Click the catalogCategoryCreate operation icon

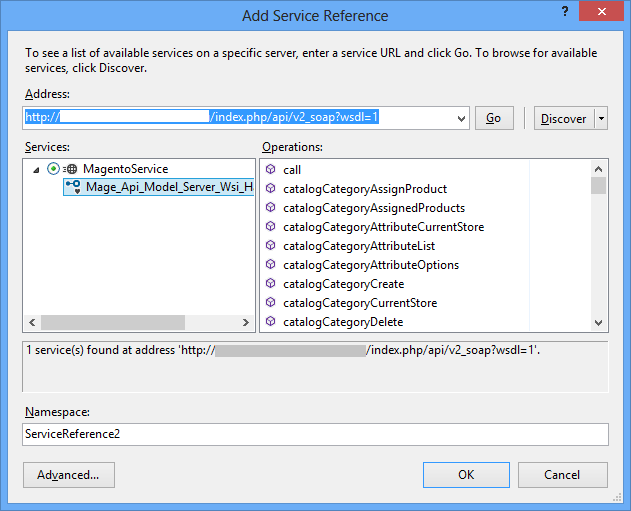pos(270,284)
